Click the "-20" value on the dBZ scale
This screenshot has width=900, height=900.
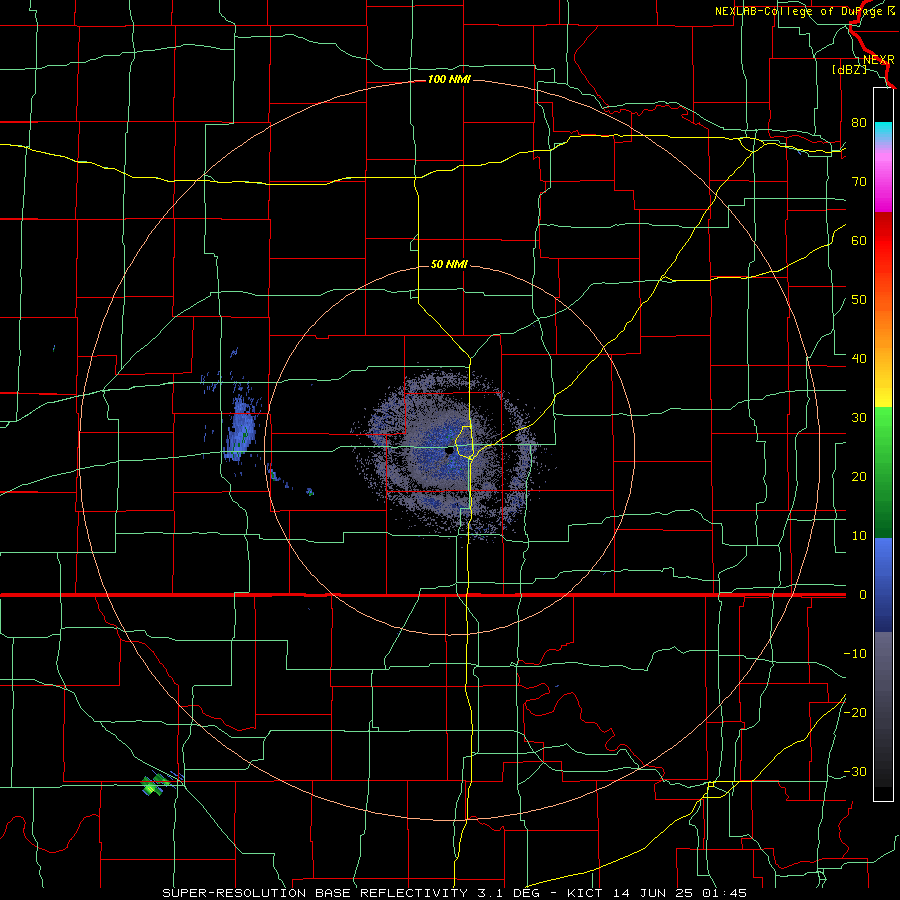pyautogui.click(x=855, y=712)
